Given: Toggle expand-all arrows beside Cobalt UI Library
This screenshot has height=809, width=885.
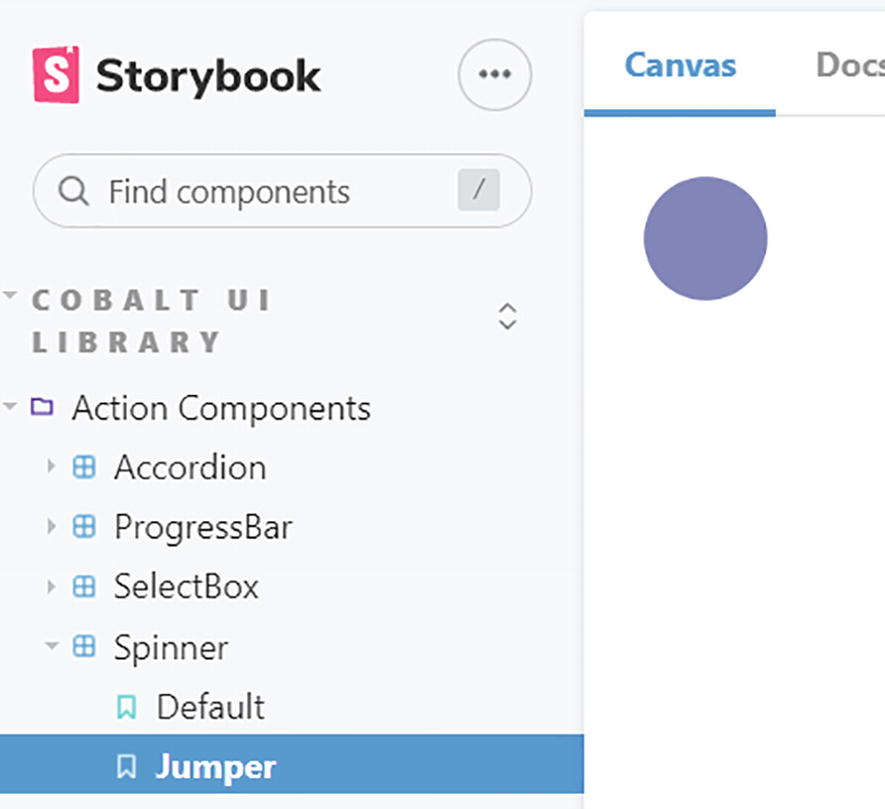Looking at the screenshot, I should (x=507, y=316).
